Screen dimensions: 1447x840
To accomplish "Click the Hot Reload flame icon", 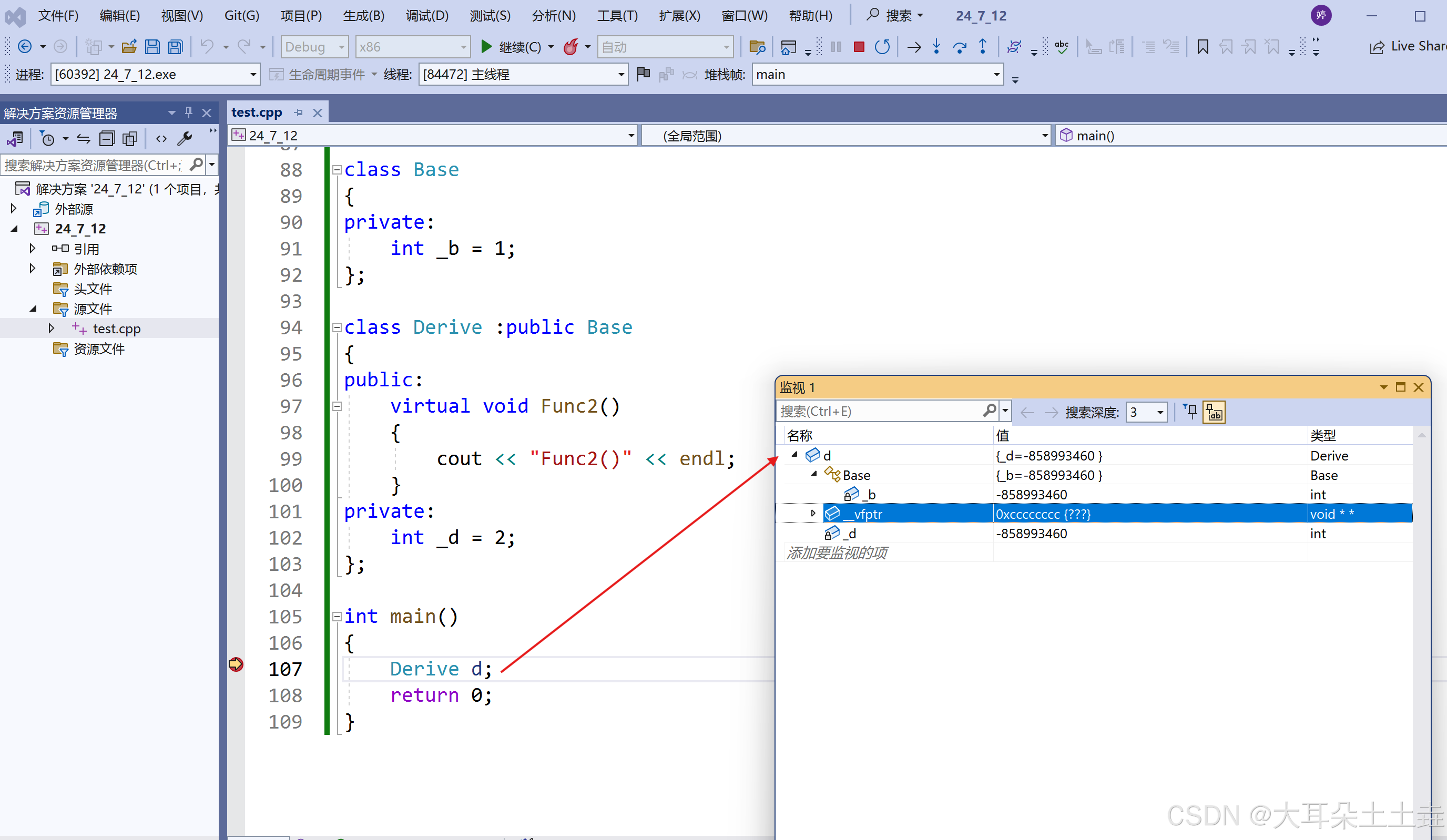I will pos(571,47).
